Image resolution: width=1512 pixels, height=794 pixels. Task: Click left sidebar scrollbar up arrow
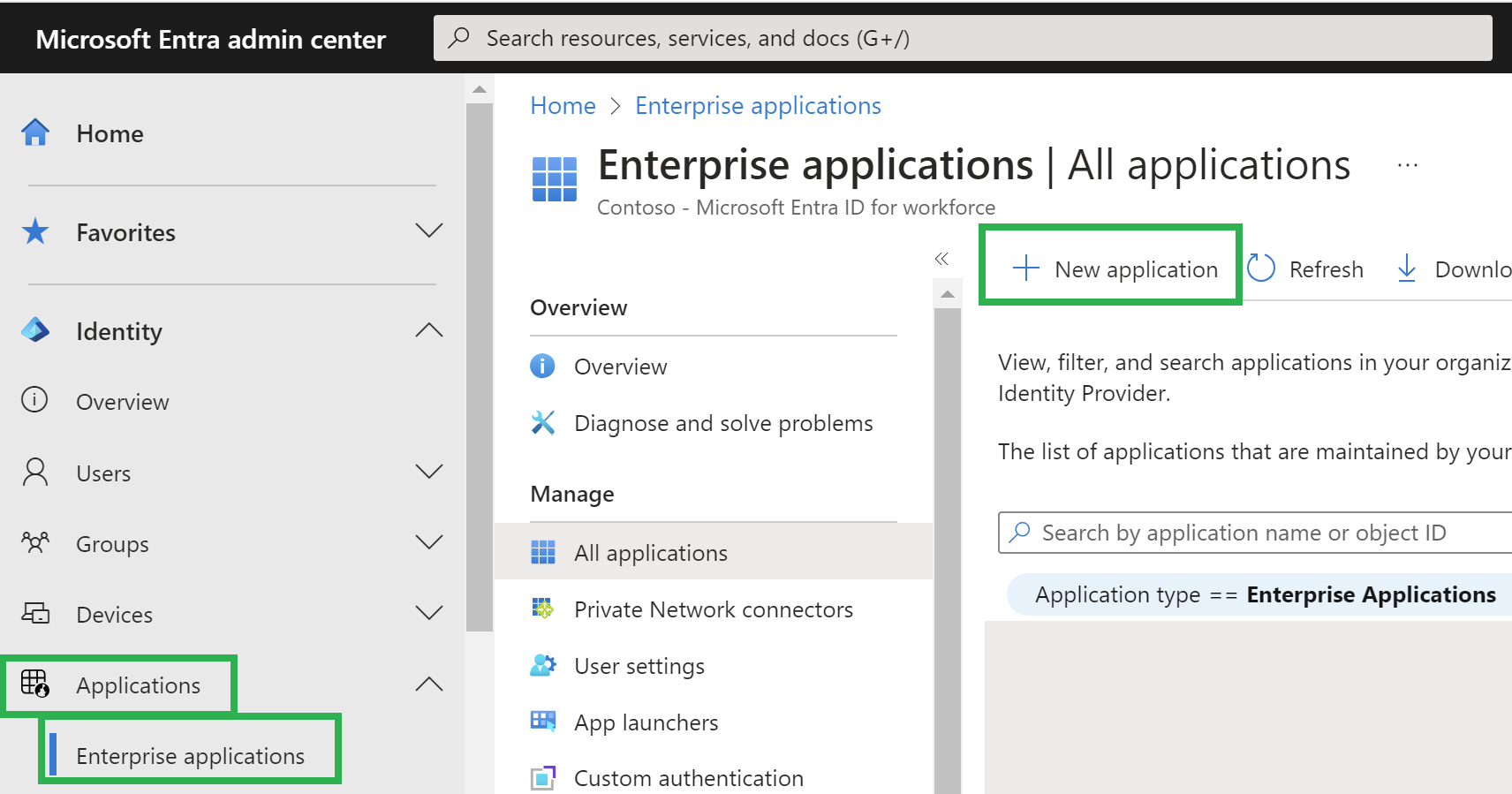pyautogui.click(x=480, y=89)
